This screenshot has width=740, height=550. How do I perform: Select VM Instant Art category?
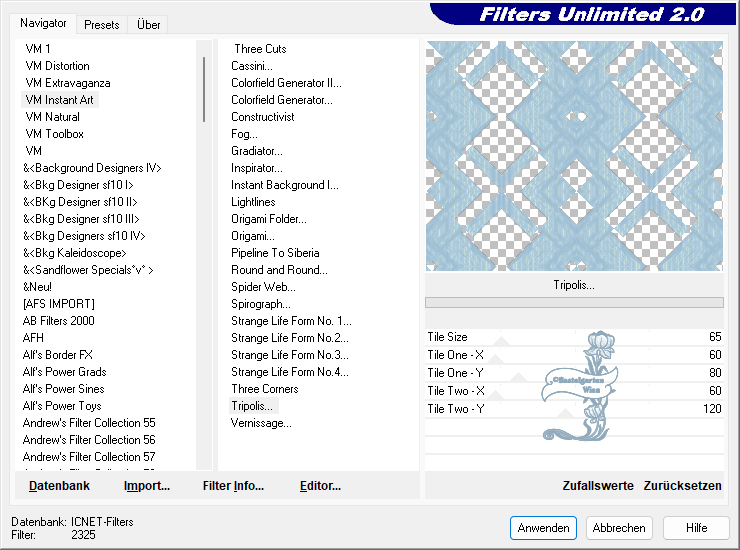click(x=59, y=100)
